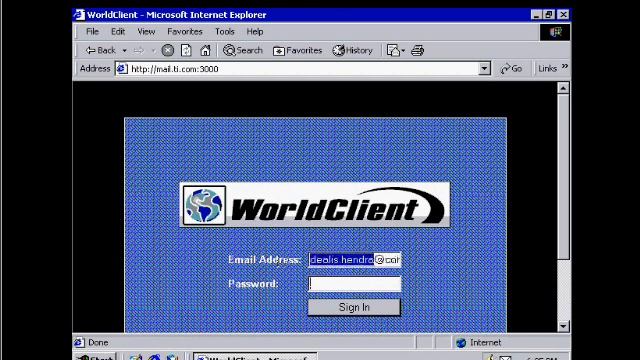640x360 pixels.
Task: Stop page loading with the Stop icon
Action: coord(167,50)
